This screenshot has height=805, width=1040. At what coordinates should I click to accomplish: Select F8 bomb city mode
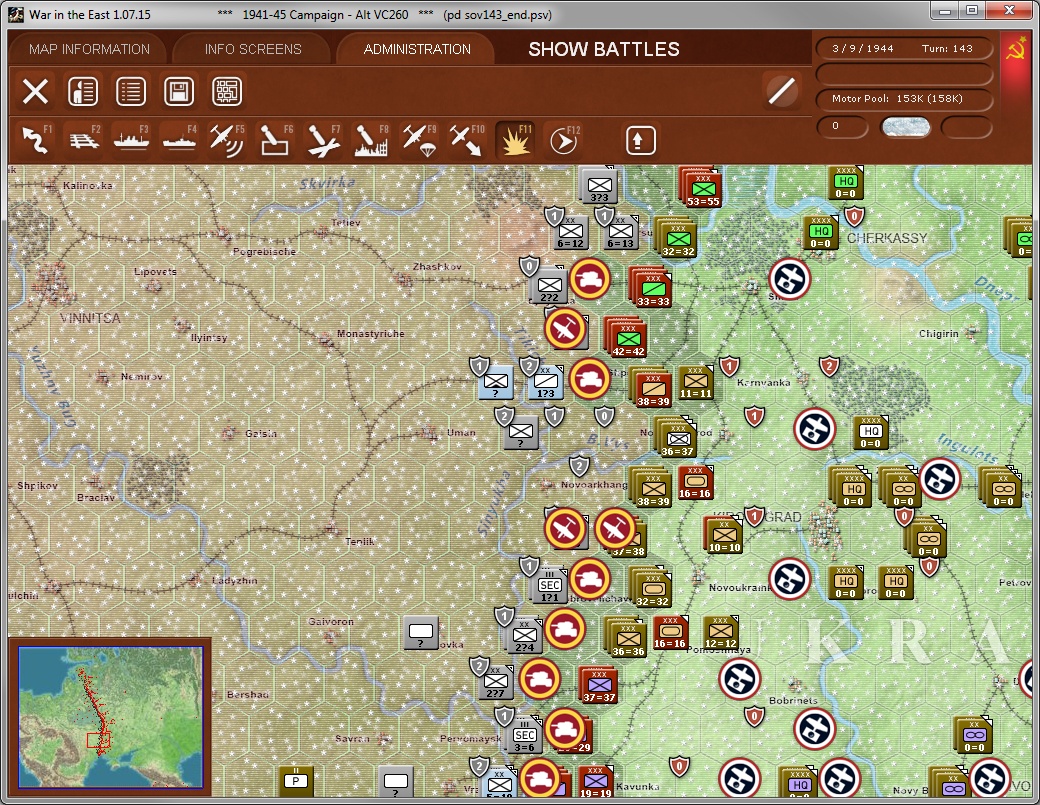point(371,140)
